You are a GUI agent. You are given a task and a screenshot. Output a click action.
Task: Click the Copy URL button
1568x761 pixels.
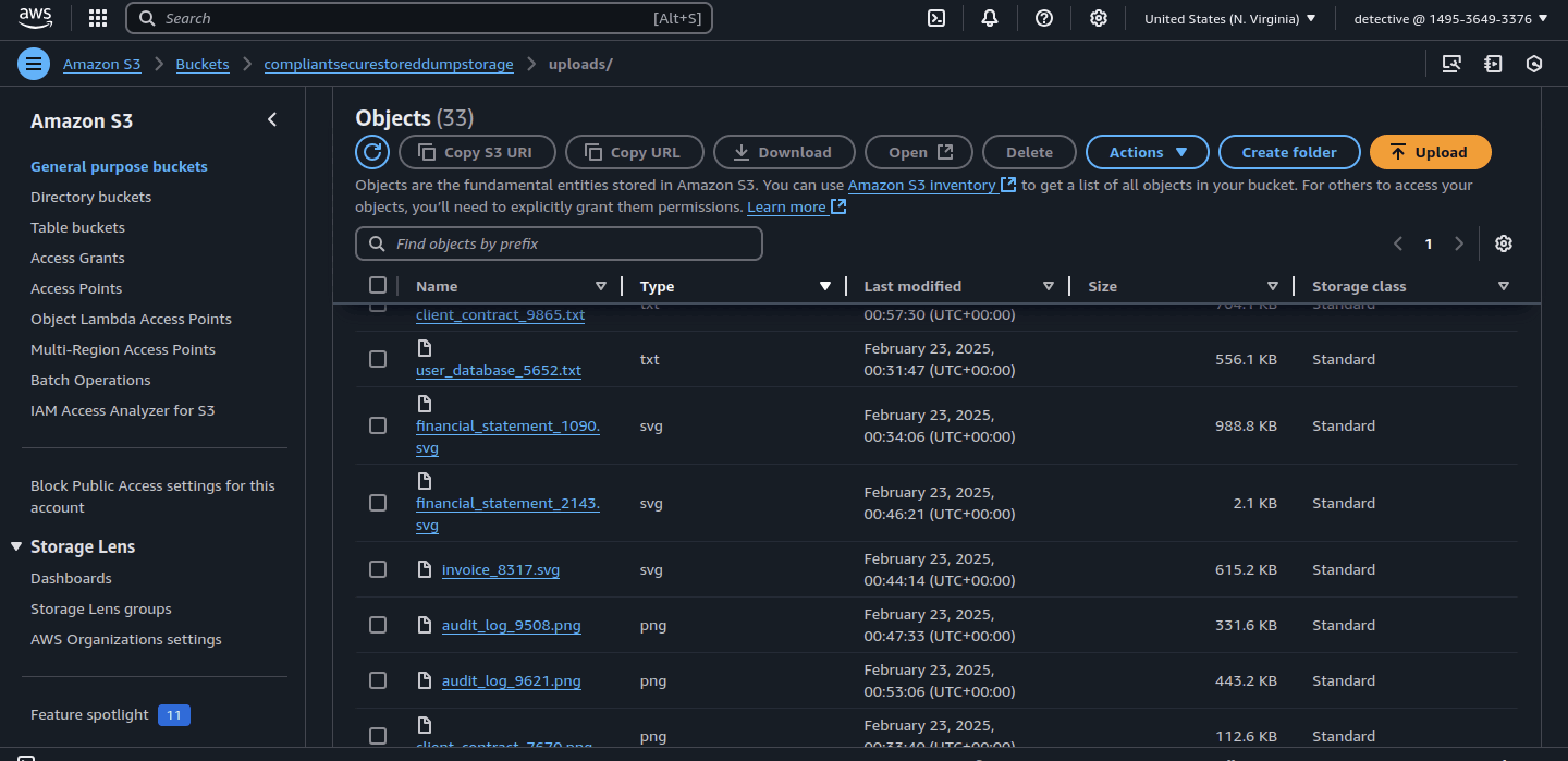[634, 152]
